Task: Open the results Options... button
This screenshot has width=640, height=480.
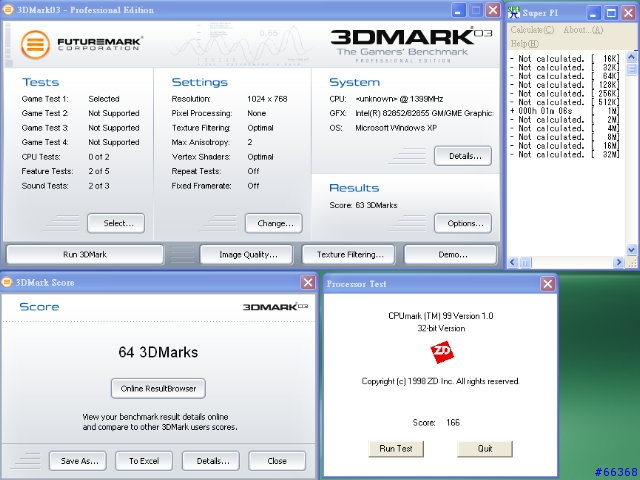Action: pos(463,223)
